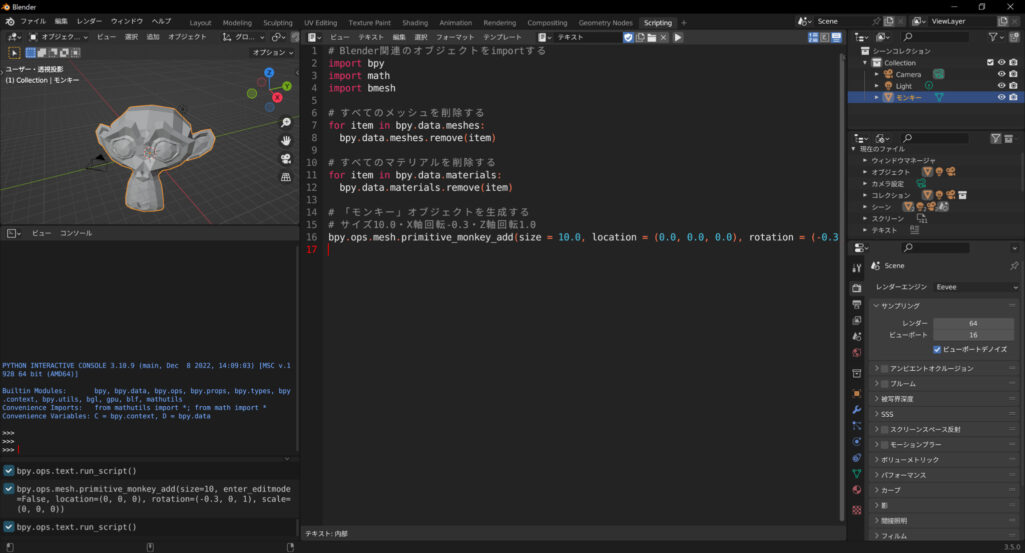This screenshot has height=553, width=1025.
Task: Adjust the ビューポート samples value 16
Action: [x=973, y=335]
